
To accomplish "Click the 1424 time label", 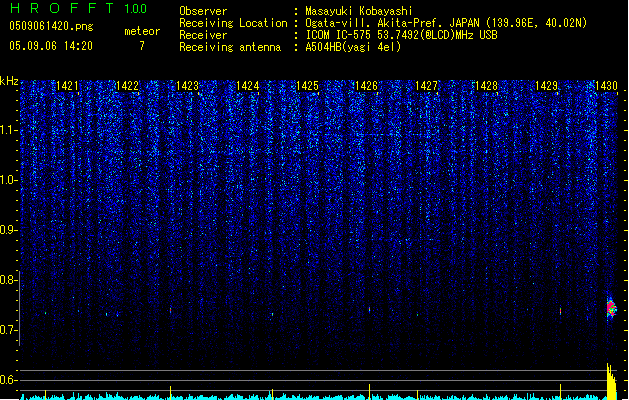I will click(x=248, y=86).
